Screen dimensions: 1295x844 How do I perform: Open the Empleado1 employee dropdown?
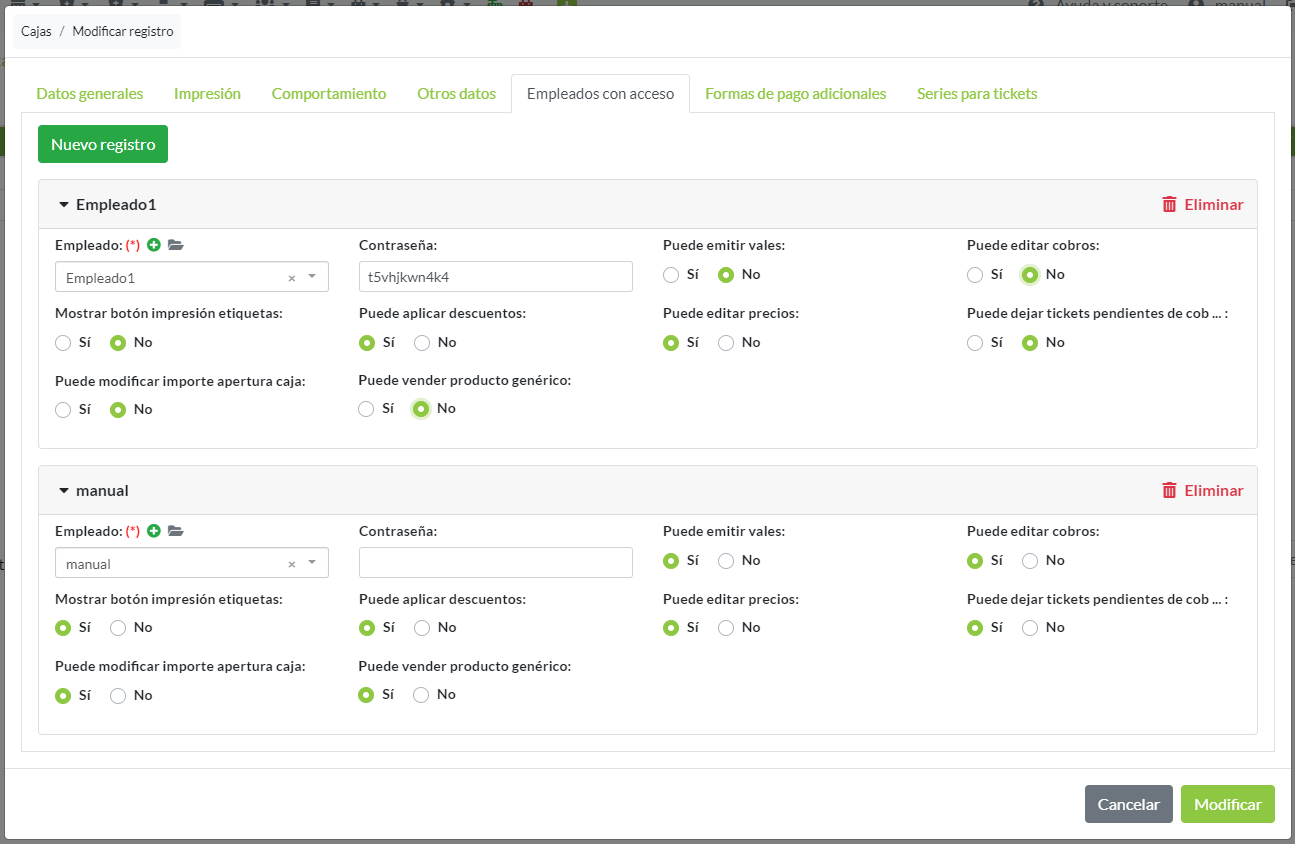coord(312,277)
